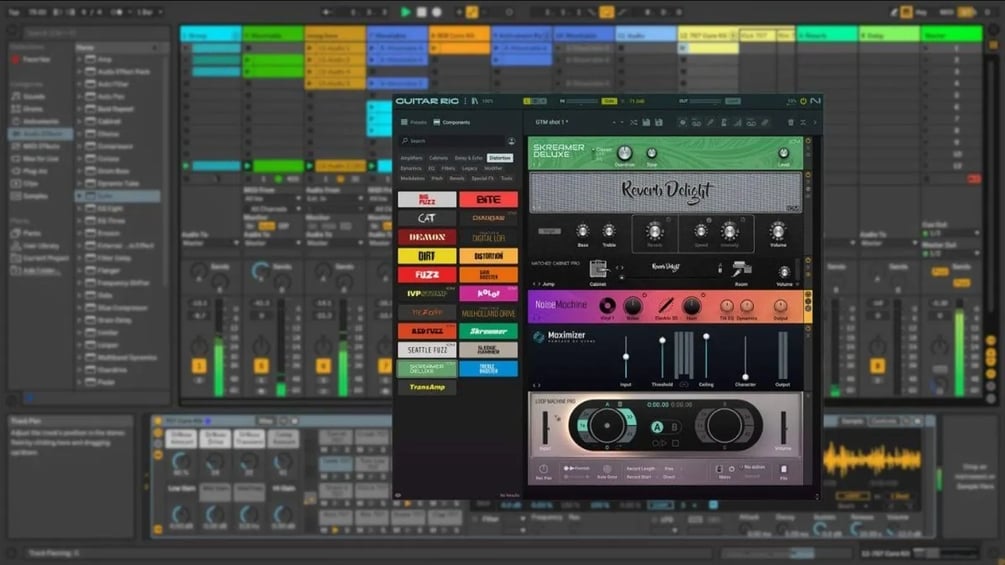Arm the Ableton transport record button
1005x565 pixels.
[436, 12]
